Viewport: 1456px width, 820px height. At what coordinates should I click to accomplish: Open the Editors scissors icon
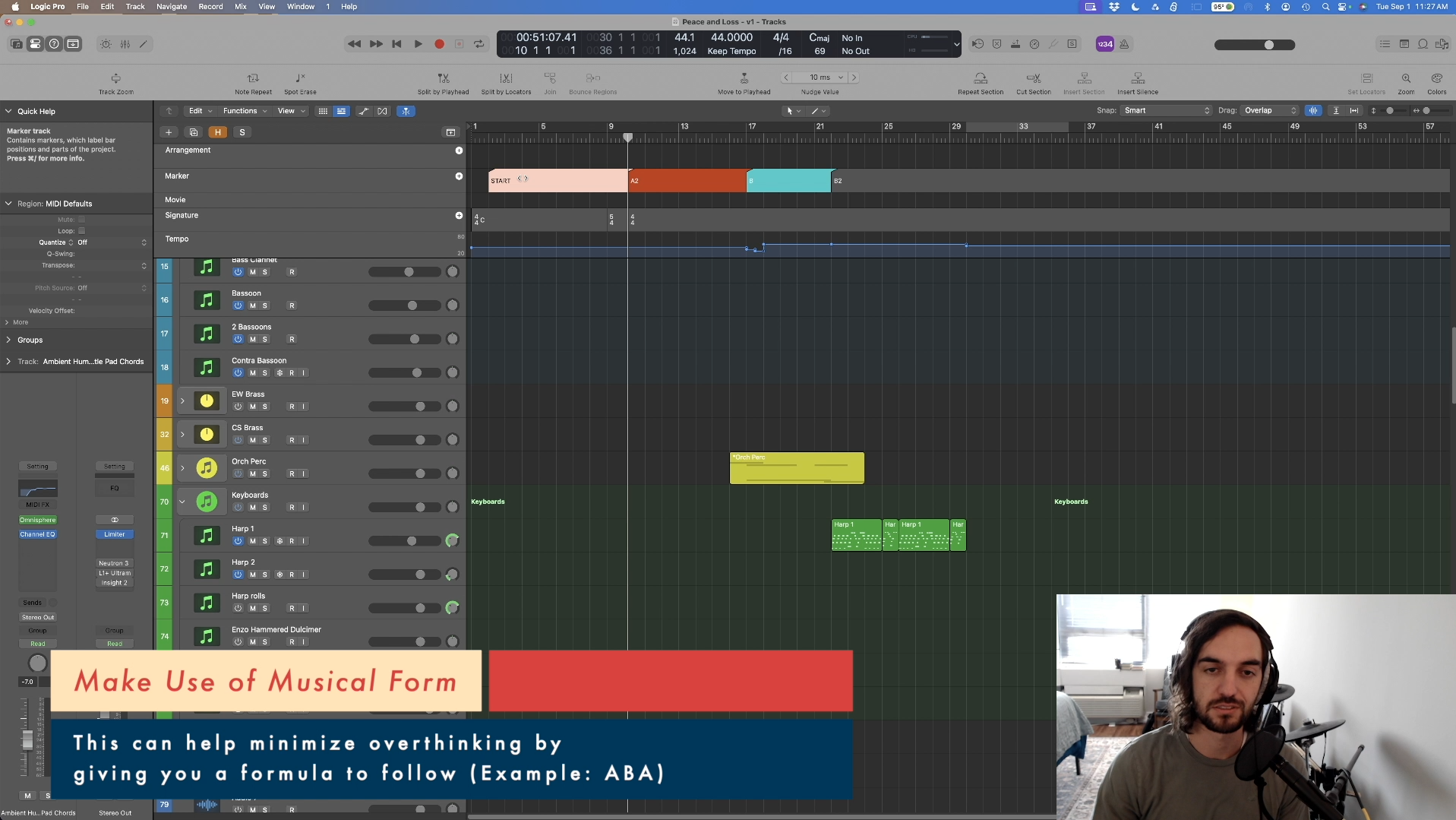[144, 44]
